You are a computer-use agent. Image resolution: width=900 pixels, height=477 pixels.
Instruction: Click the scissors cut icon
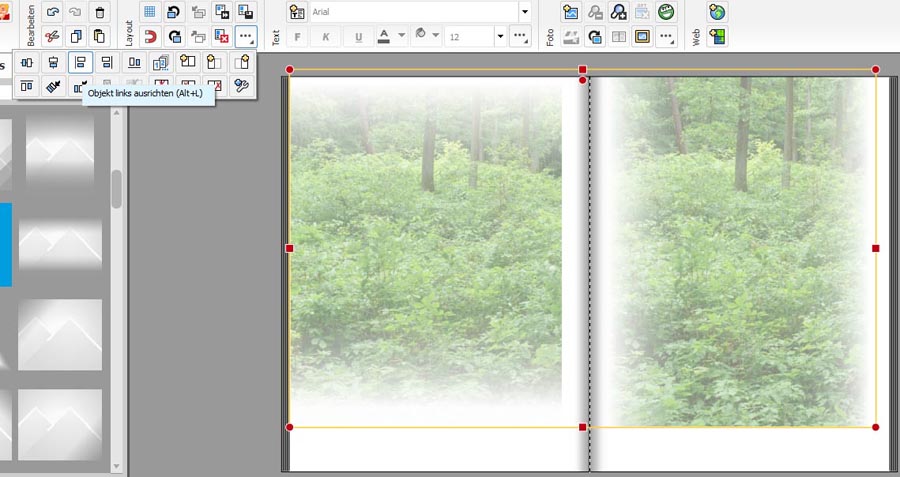coord(53,37)
